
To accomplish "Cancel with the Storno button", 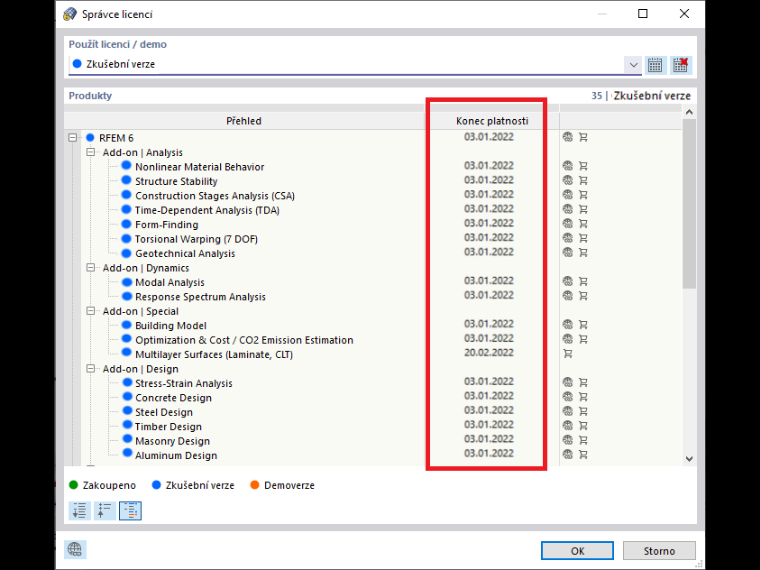I will point(659,551).
